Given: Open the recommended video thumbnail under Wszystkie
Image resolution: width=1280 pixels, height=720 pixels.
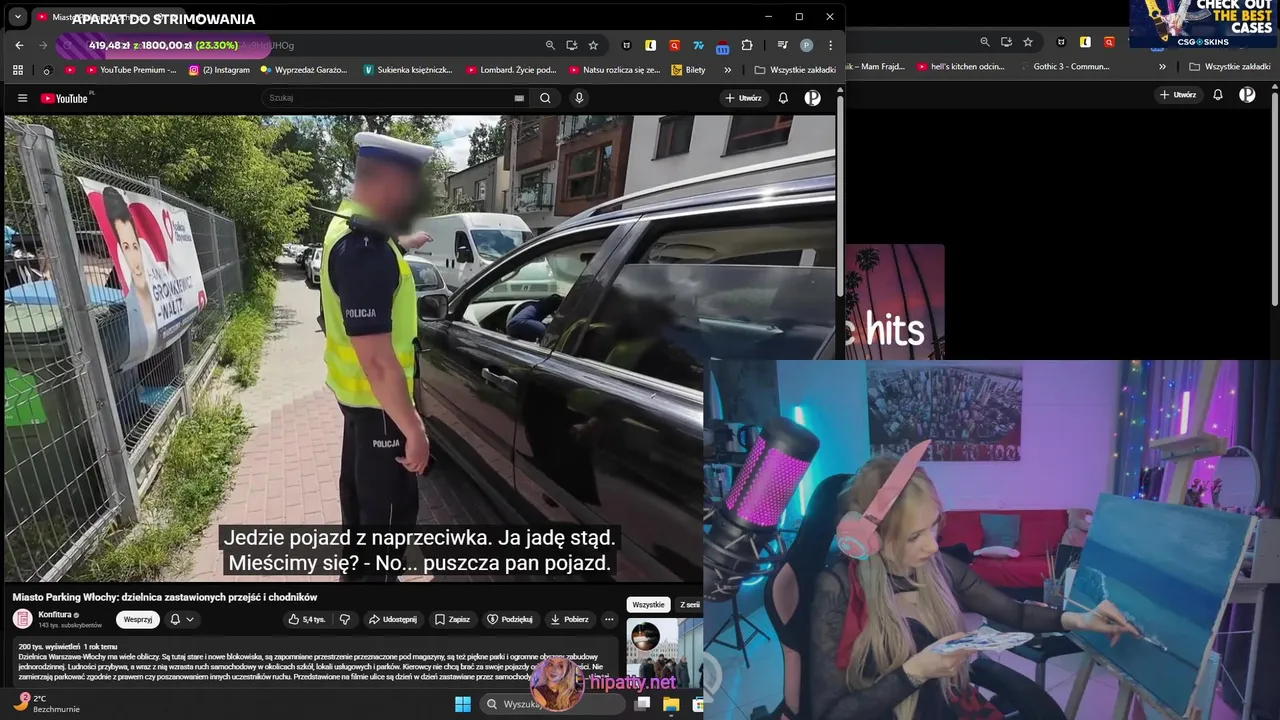Looking at the screenshot, I should pos(665,652).
